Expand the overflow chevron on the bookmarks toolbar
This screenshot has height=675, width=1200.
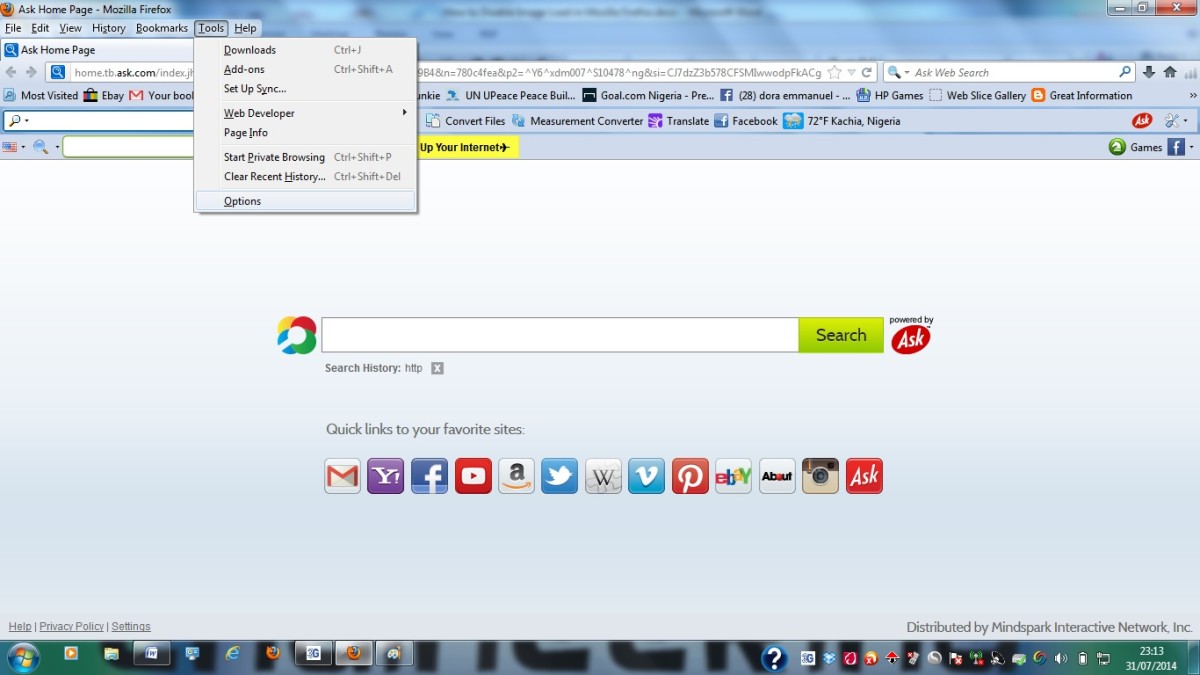[x=1191, y=94]
